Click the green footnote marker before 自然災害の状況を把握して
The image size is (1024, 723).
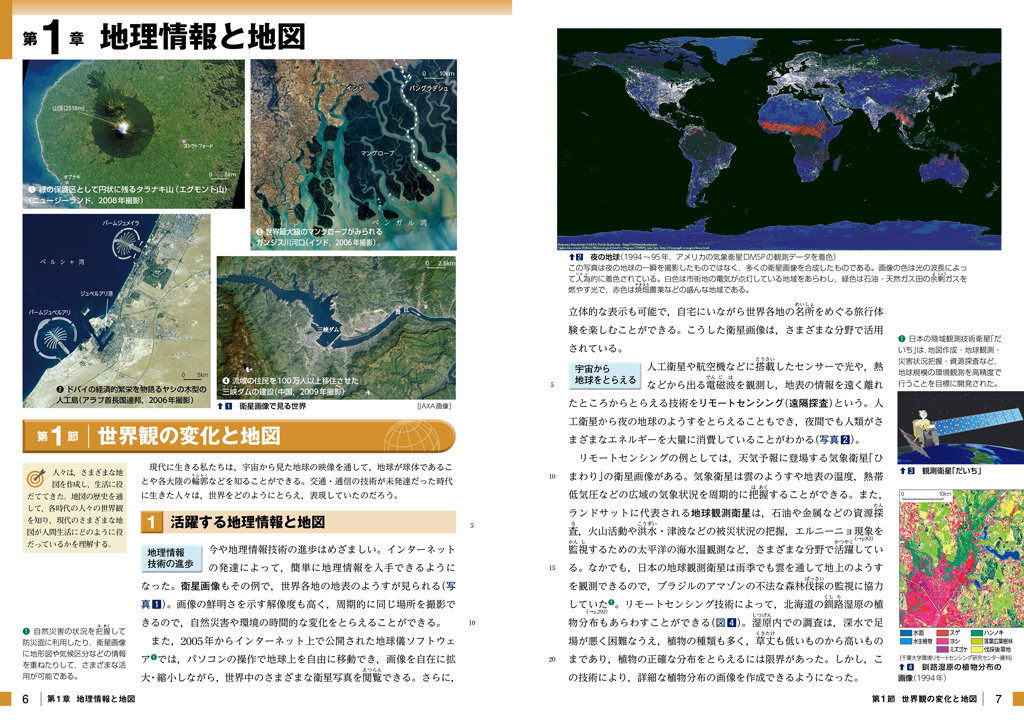26,632
